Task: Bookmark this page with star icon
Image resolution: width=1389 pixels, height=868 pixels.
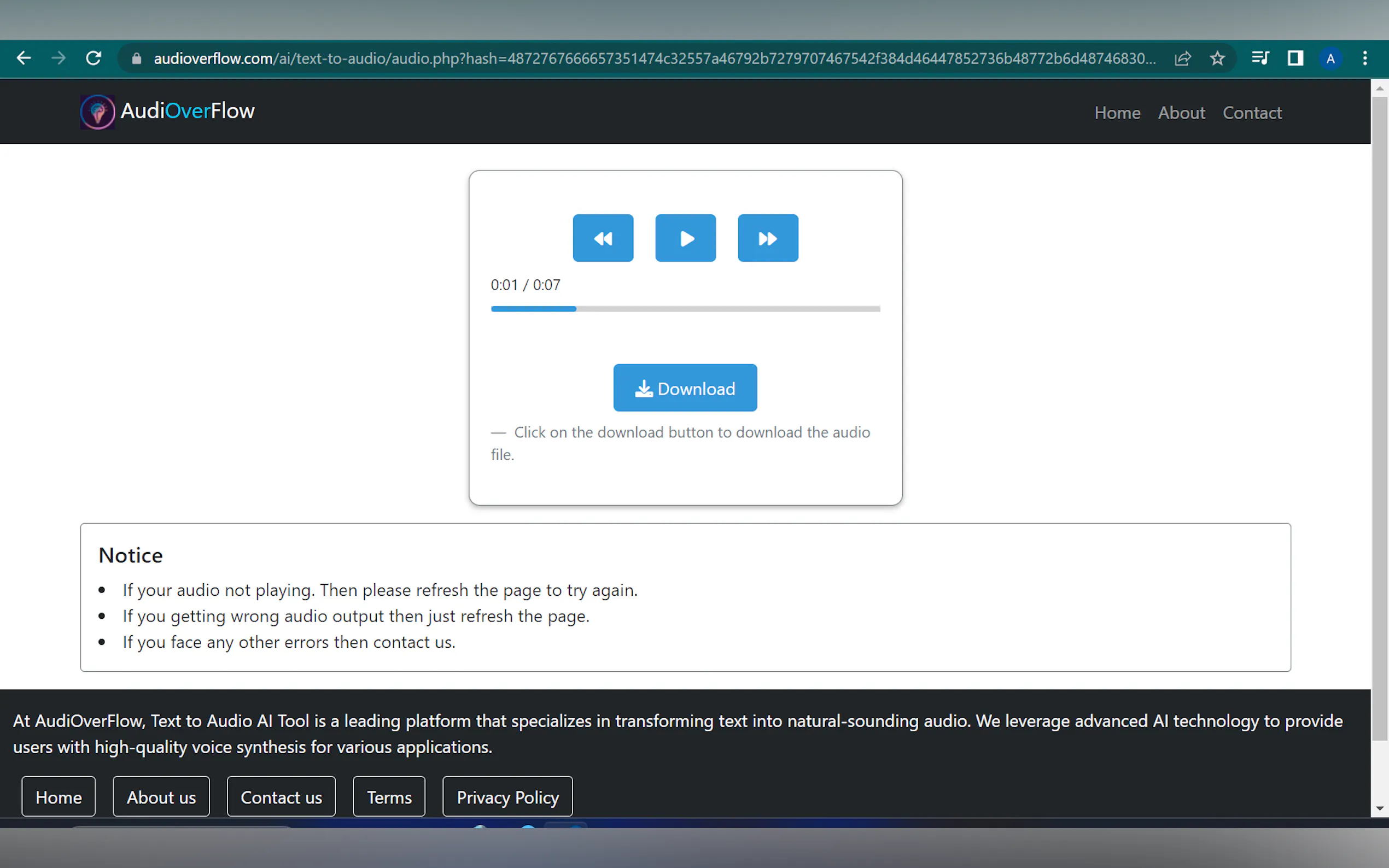Action: pos(1217,58)
